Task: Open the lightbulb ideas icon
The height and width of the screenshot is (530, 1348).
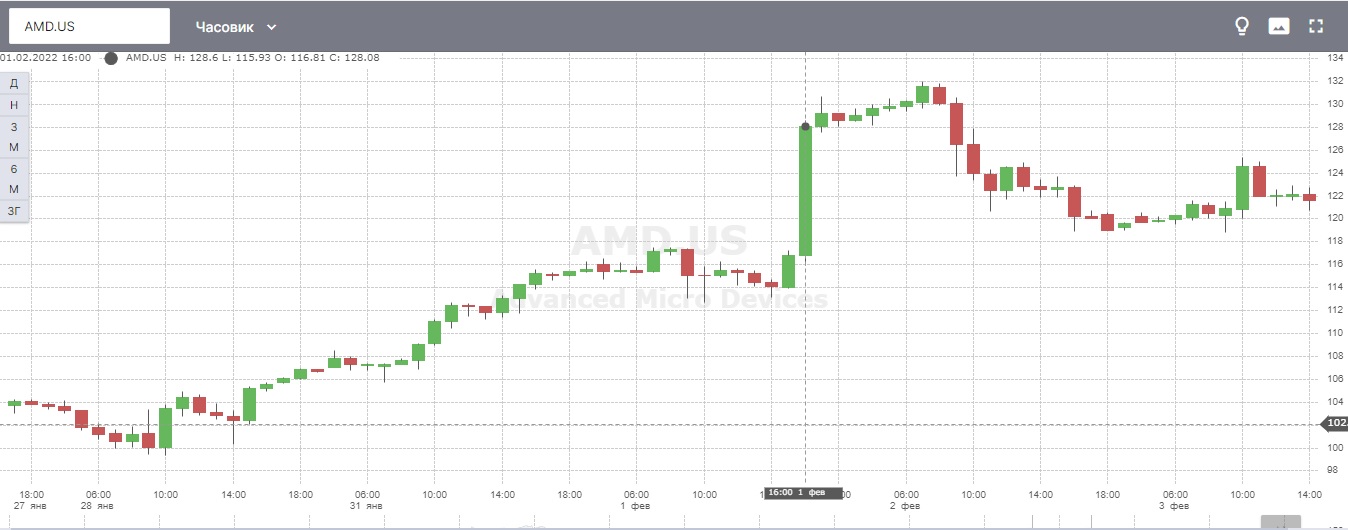Action: tap(1242, 26)
